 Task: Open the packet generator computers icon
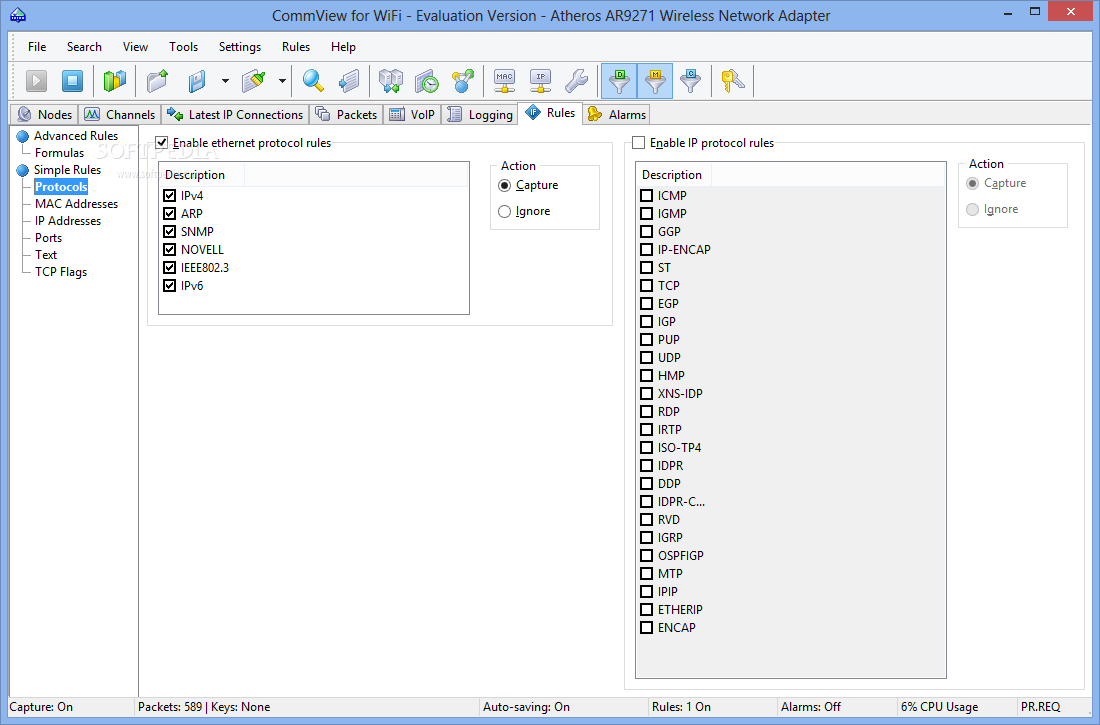(391, 81)
